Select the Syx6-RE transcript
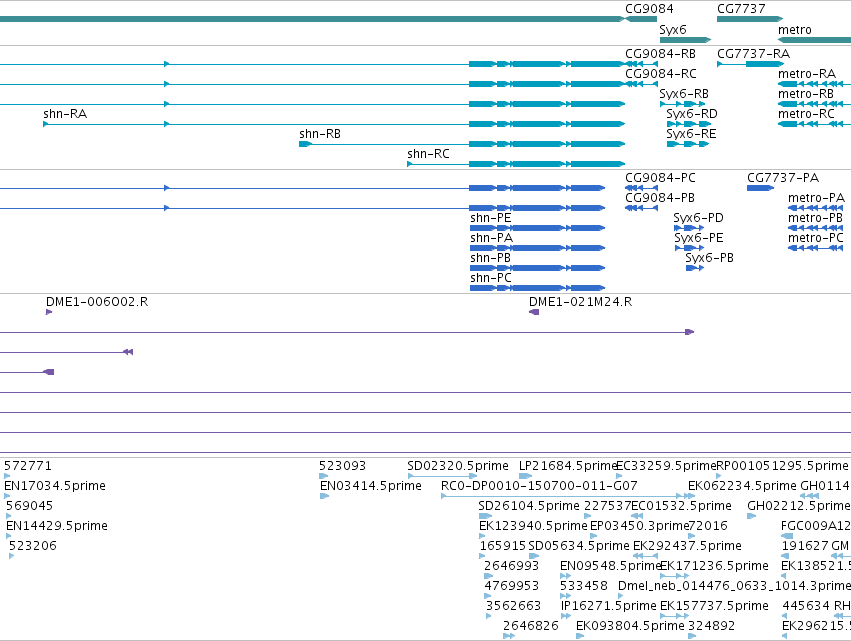Viewport: 851px width, 641px height. (x=688, y=144)
